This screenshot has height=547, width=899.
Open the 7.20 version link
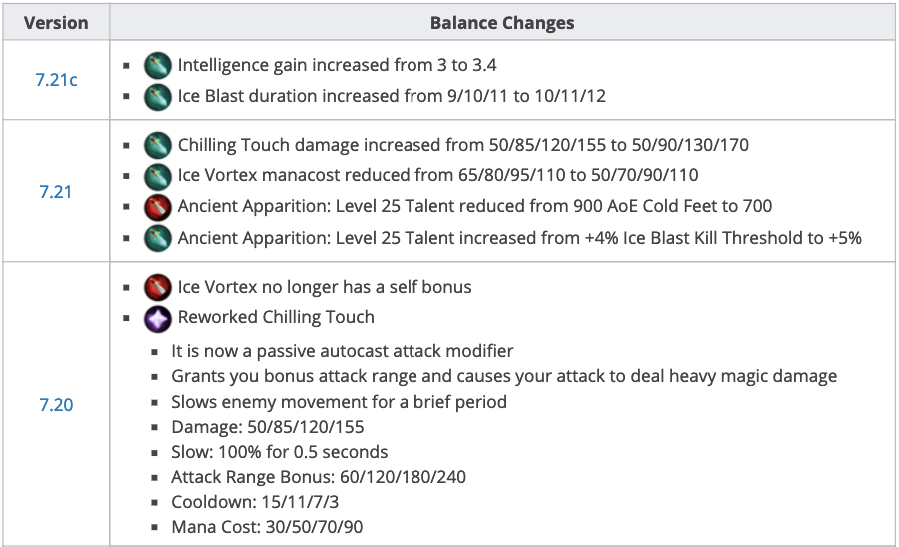coord(56,405)
